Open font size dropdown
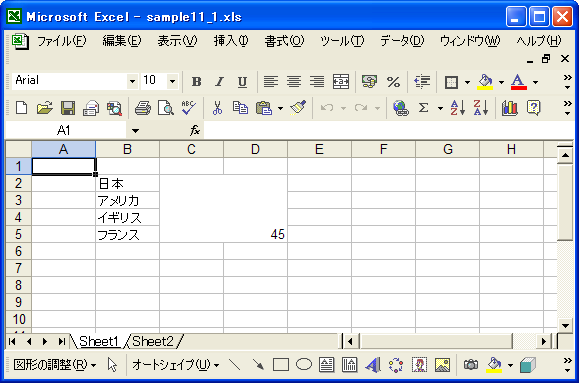The height and width of the screenshot is (383, 579). 172,81
